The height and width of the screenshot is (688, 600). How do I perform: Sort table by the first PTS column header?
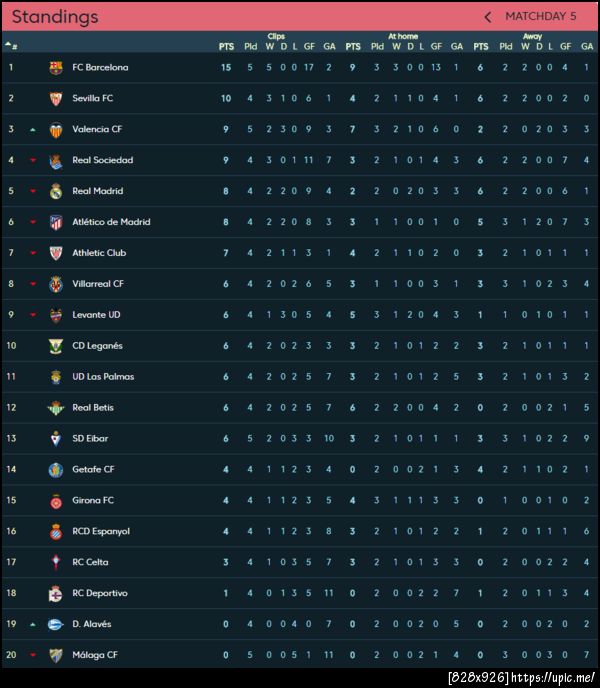(x=226, y=46)
